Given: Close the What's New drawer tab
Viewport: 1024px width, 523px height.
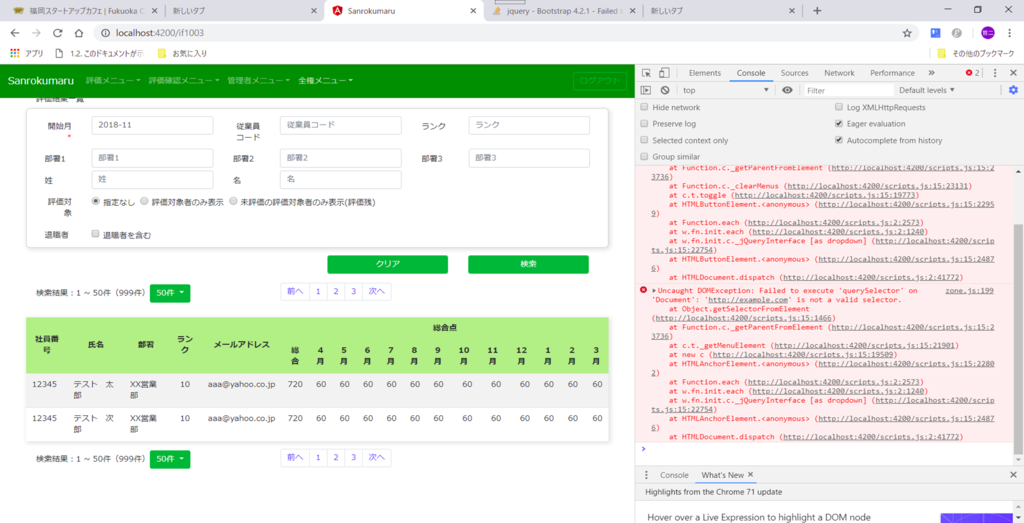Looking at the screenshot, I should pos(750,475).
